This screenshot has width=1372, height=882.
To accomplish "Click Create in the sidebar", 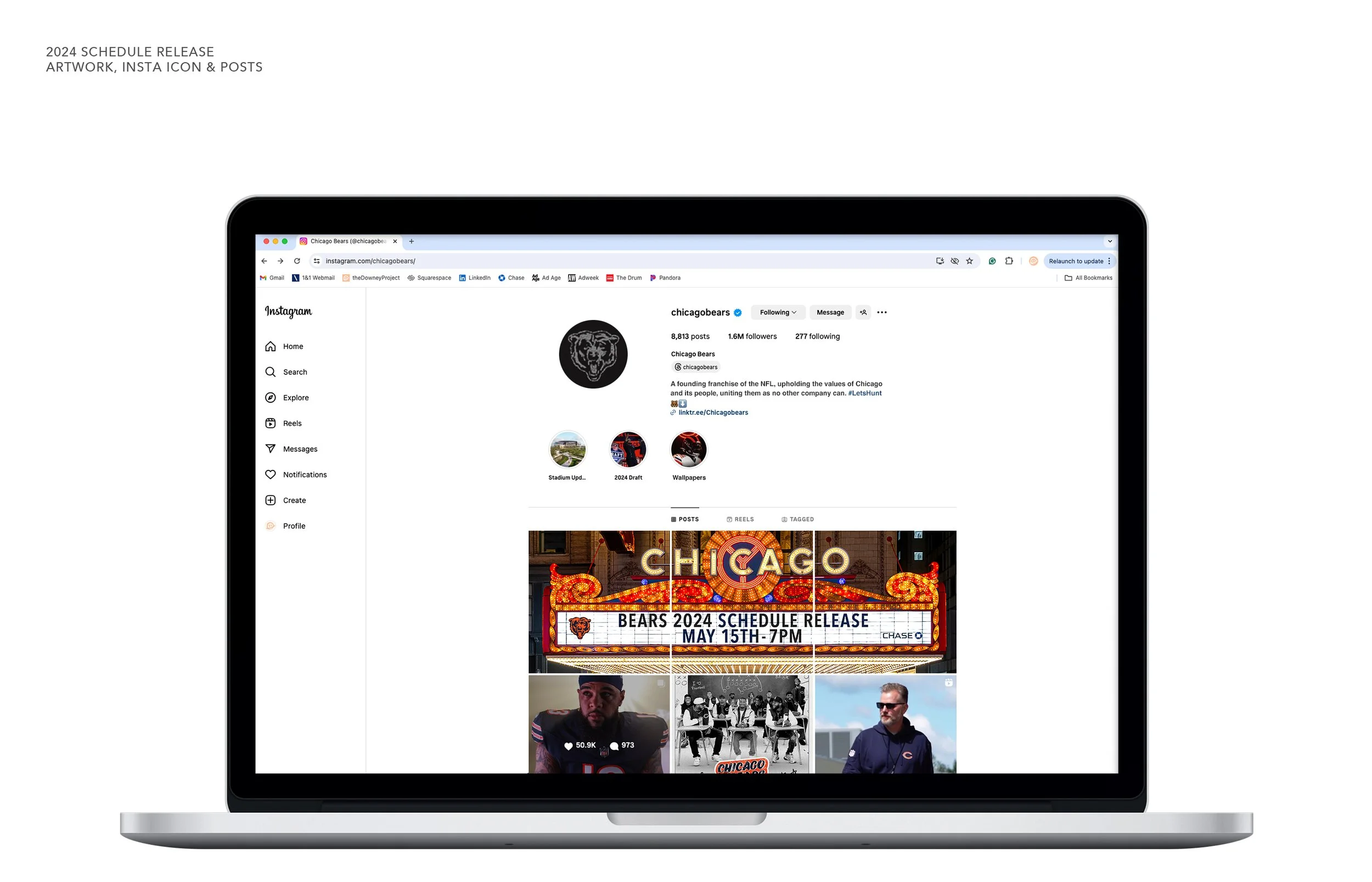I will click(286, 501).
